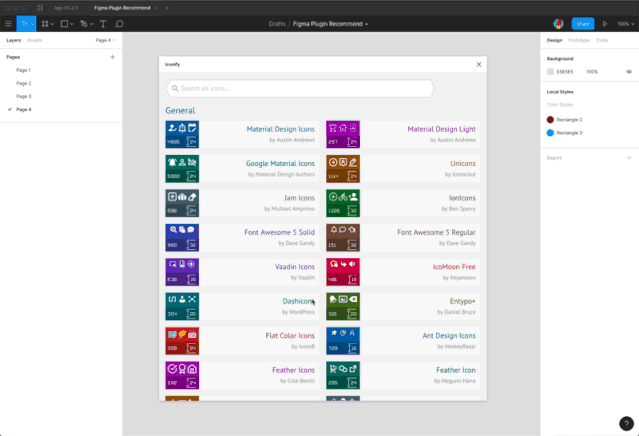
Task: Click the Font Awesome 5 Solid thumbnail
Action: click(182, 238)
